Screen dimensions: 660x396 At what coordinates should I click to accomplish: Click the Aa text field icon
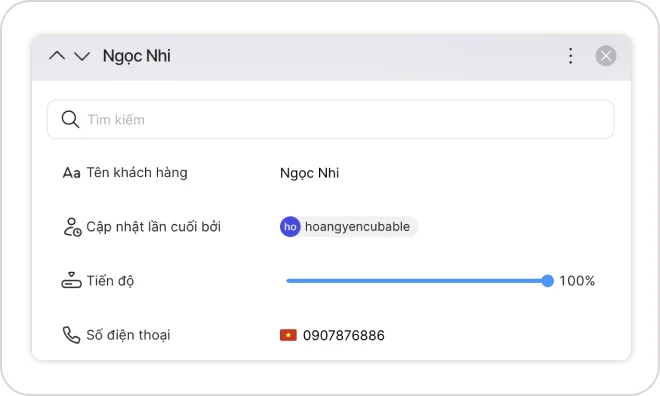(71, 173)
